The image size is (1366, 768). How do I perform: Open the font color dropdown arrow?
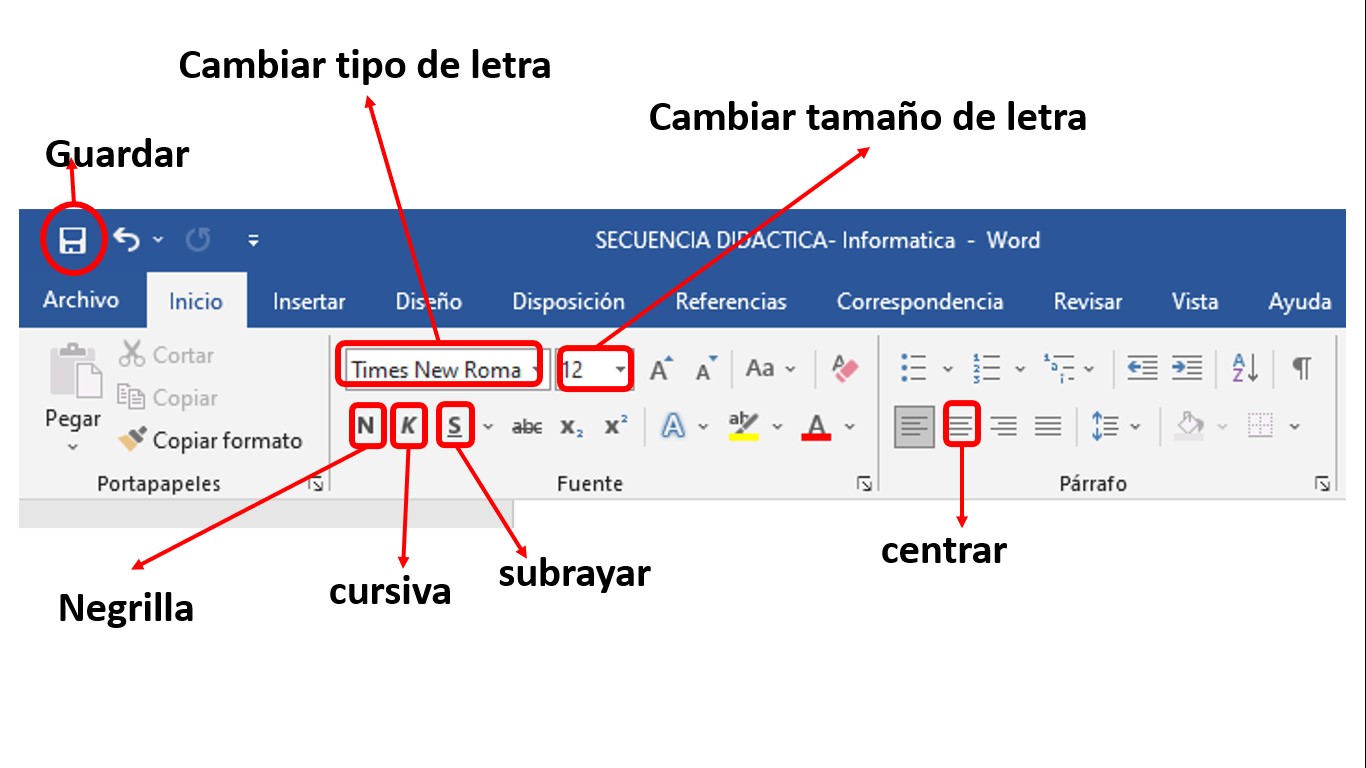[850, 427]
